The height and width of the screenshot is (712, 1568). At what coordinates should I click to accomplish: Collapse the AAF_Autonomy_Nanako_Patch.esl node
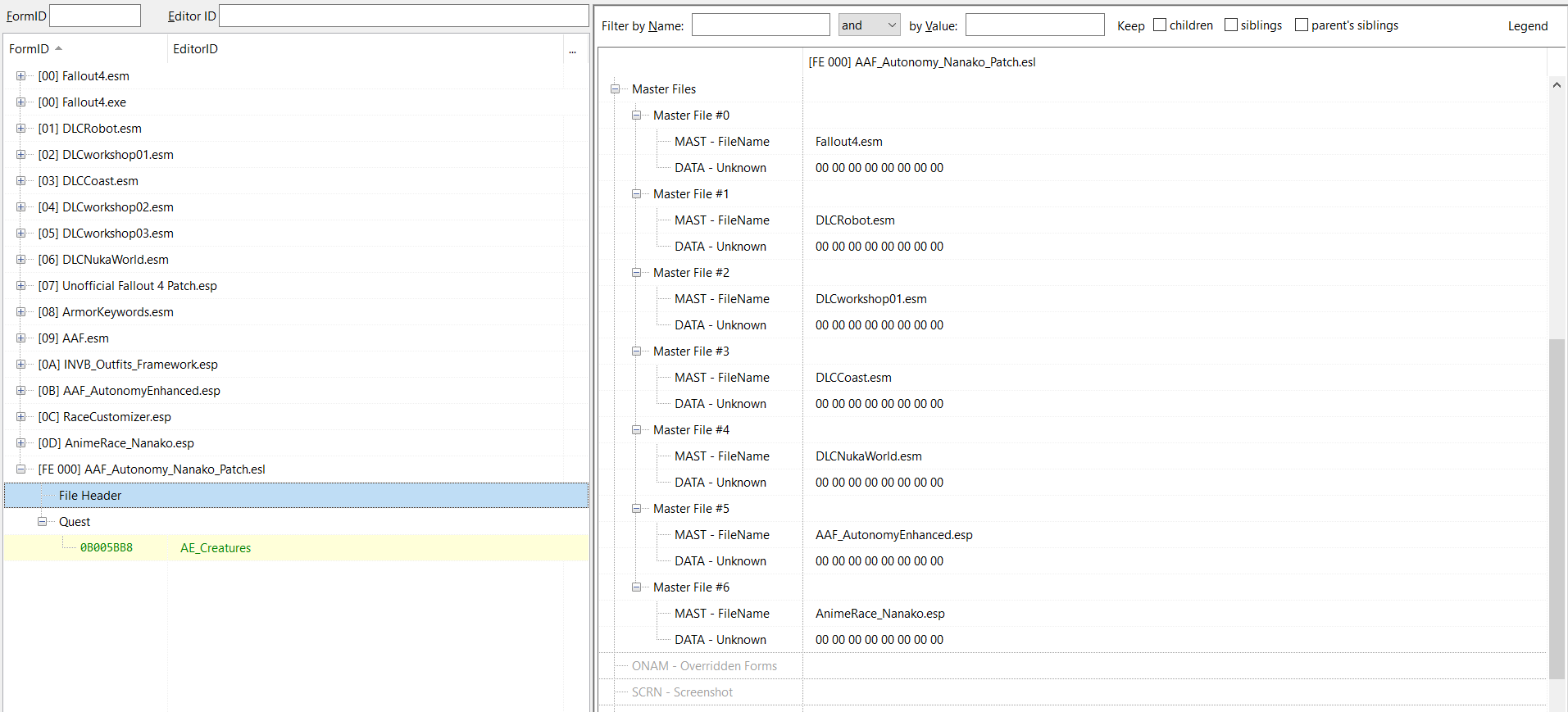click(x=20, y=469)
